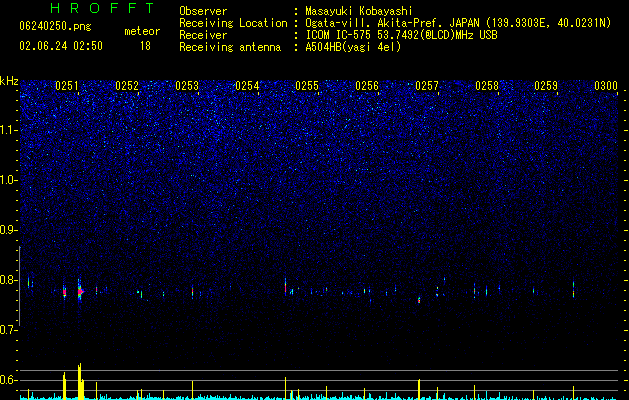This screenshot has height=400, width=629.
Task: Click the 0300 time marker
Action: [606, 86]
